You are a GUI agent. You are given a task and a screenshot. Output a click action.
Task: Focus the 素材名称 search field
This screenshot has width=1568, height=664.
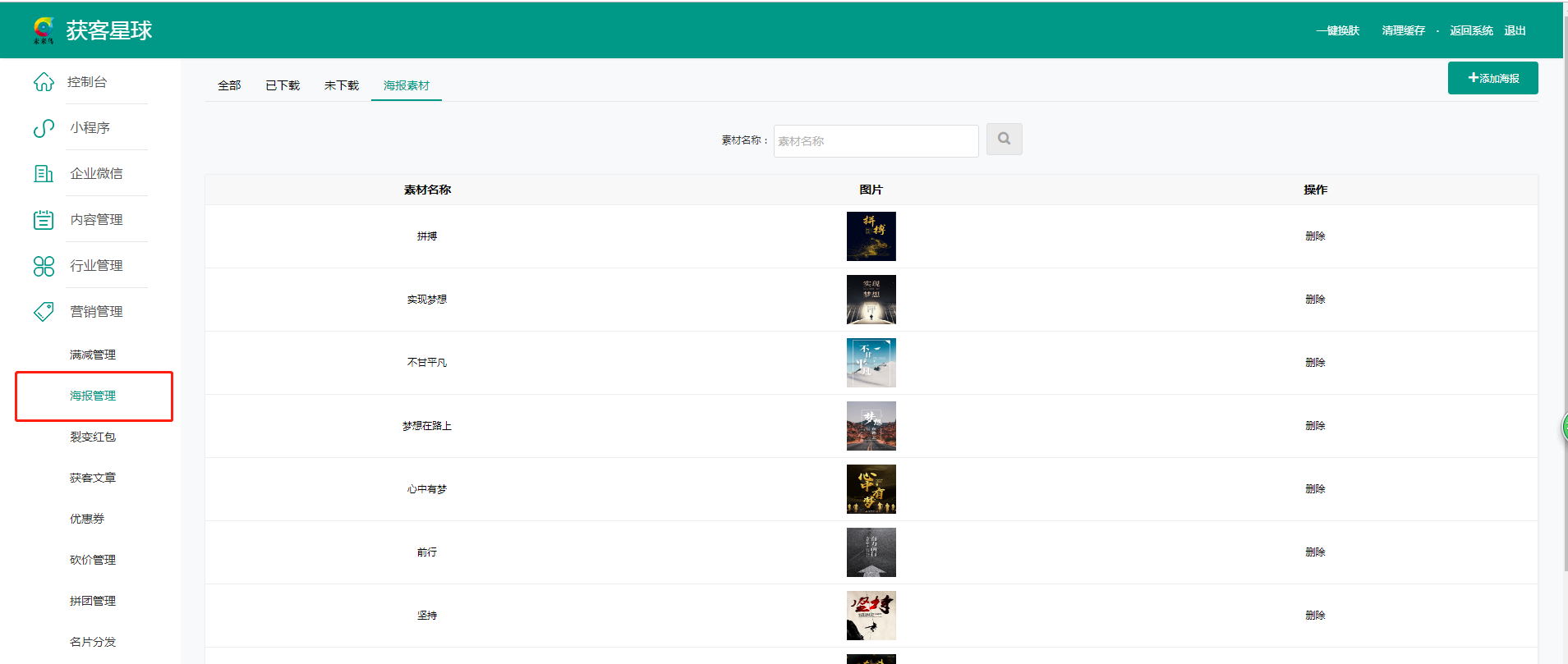(x=876, y=141)
